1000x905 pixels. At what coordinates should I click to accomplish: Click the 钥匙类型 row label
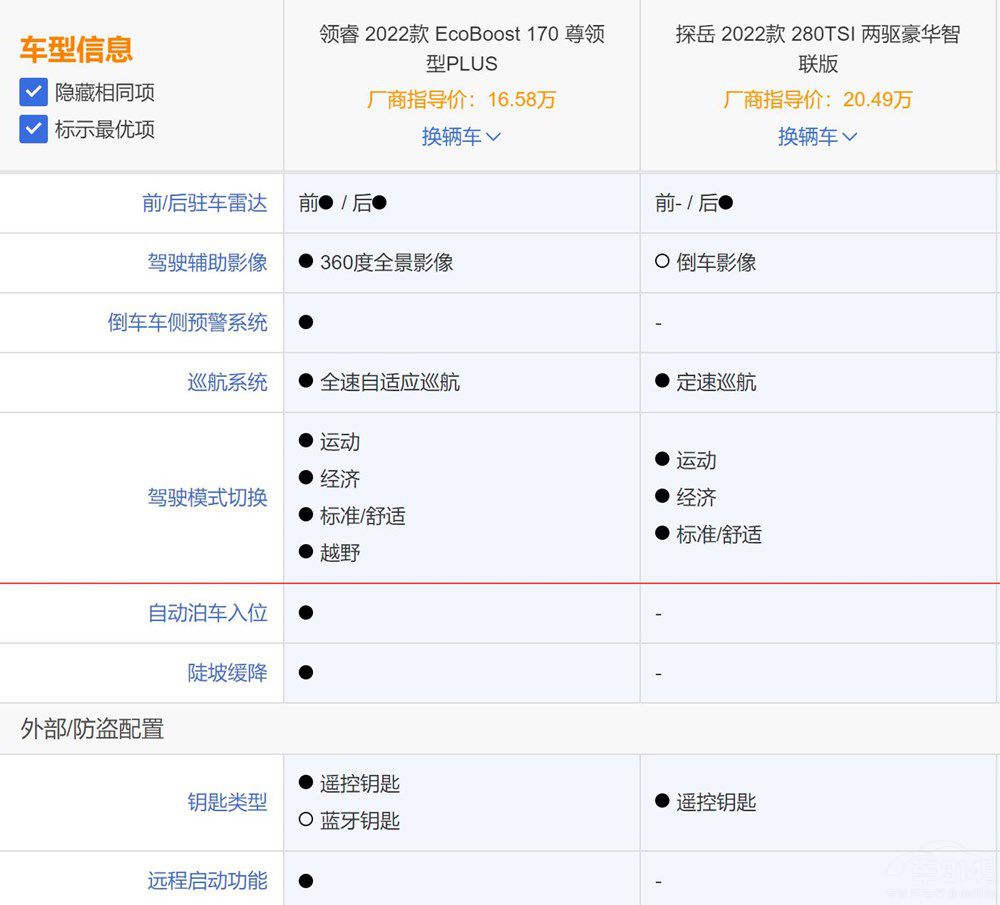point(228,802)
